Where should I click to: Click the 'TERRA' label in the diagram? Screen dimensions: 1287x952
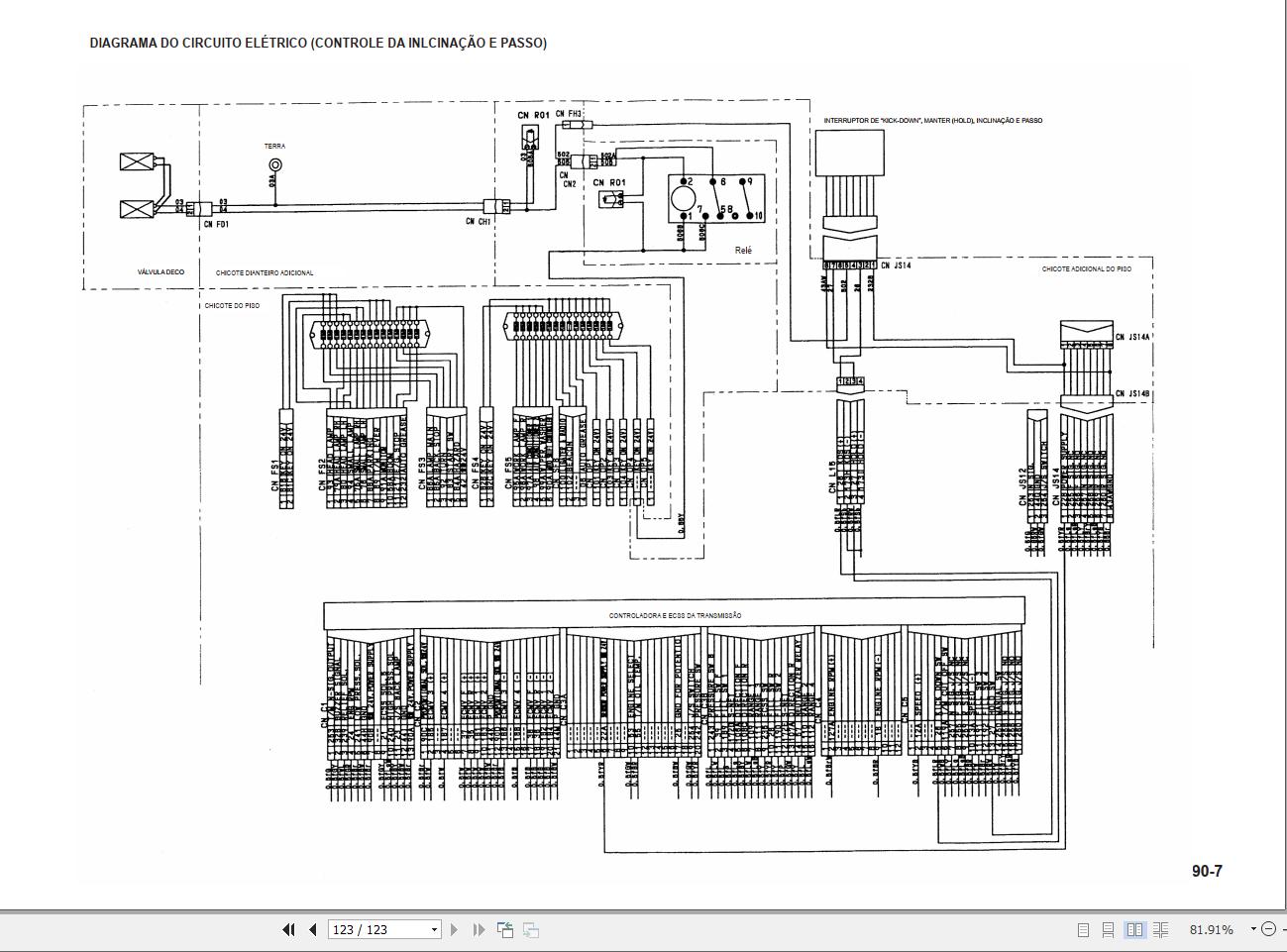point(274,147)
